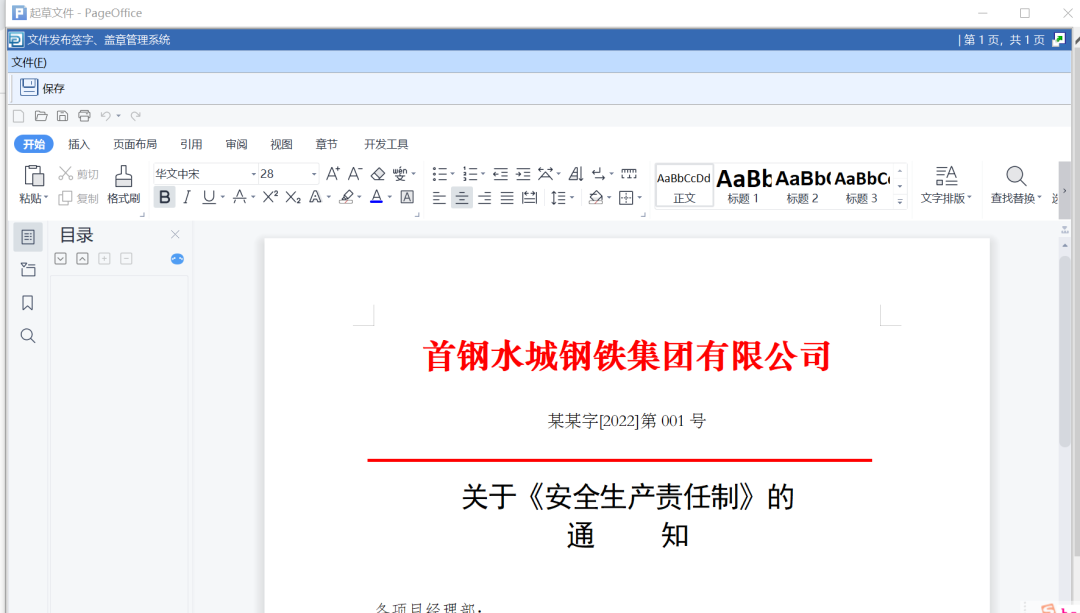Open the 文件(F) menu

[x=29, y=62]
